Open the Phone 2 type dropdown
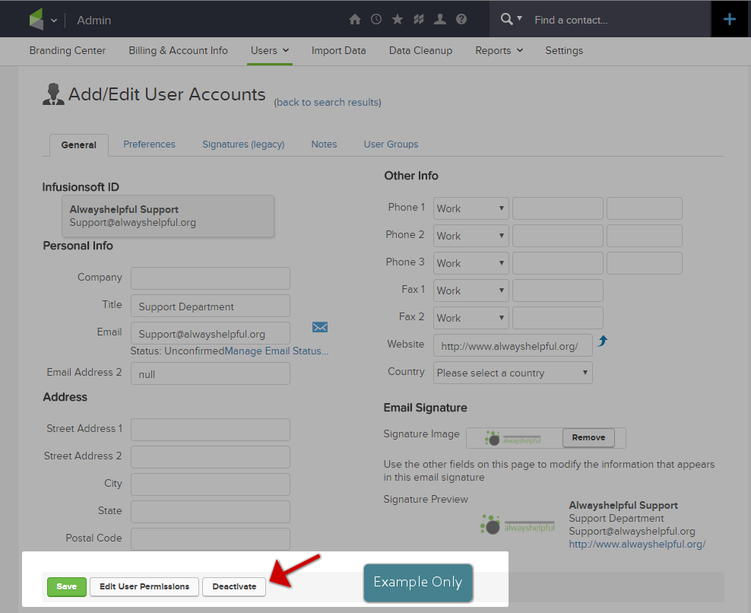Viewport: 751px width, 613px height. [471, 236]
